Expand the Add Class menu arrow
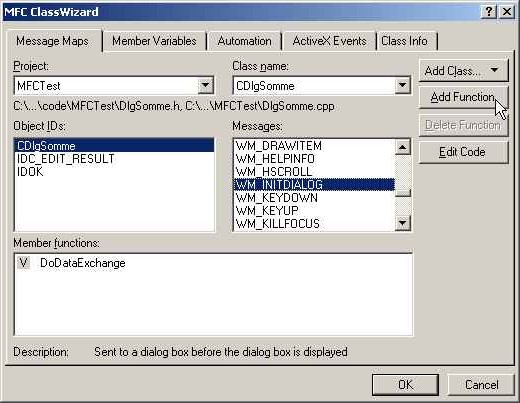Screen dimensions: 520x403 coord(494,70)
